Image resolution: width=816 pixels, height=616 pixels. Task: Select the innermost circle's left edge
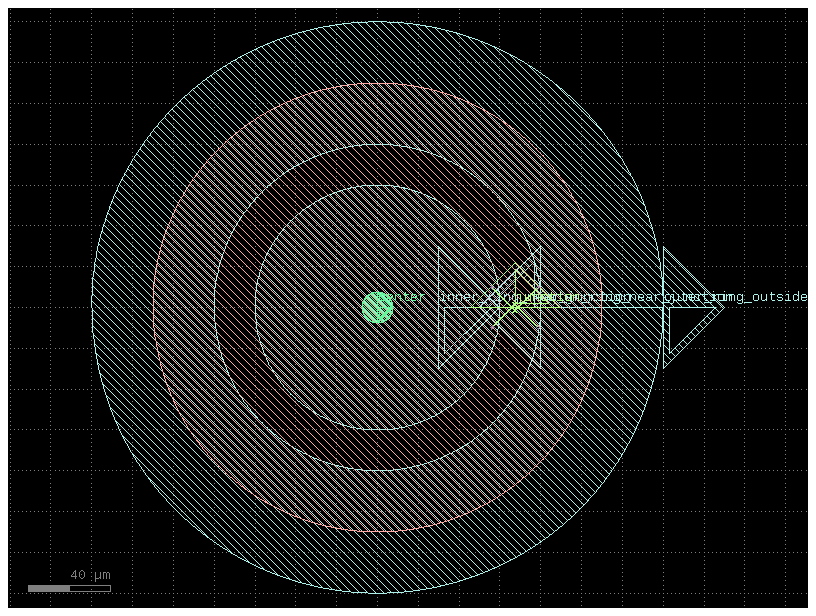[x=255, y=307]
